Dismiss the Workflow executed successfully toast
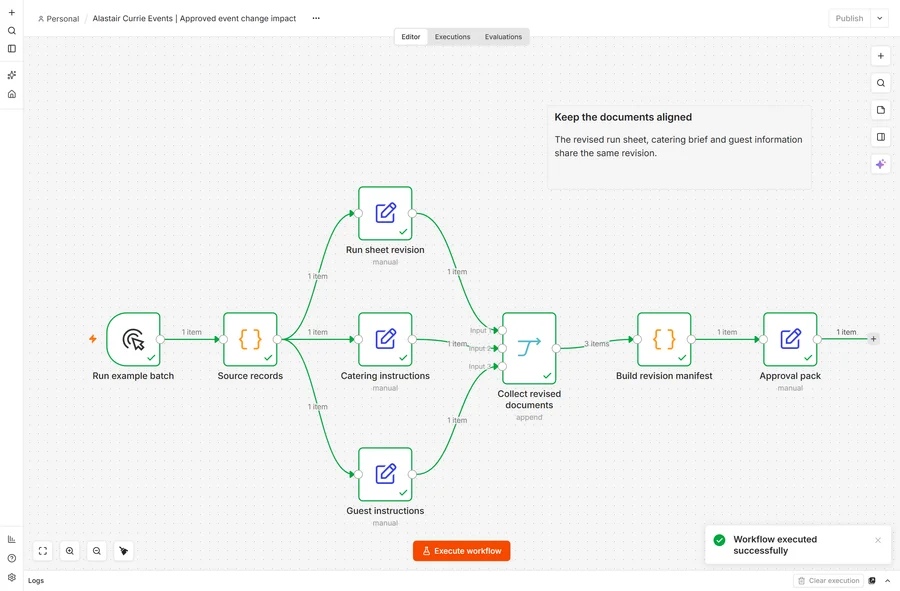900x591 pixels. pyautogui.click(x=878, y=540)
